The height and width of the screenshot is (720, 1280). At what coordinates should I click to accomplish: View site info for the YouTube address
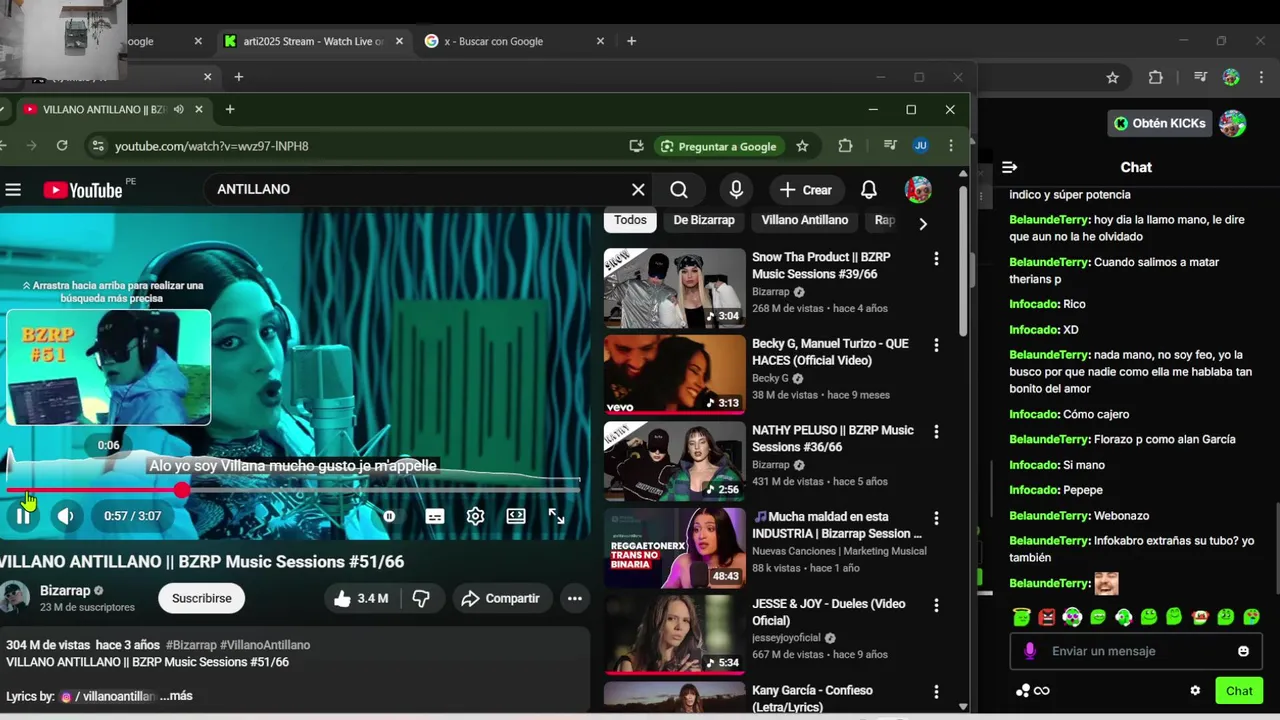pos(97,146)
